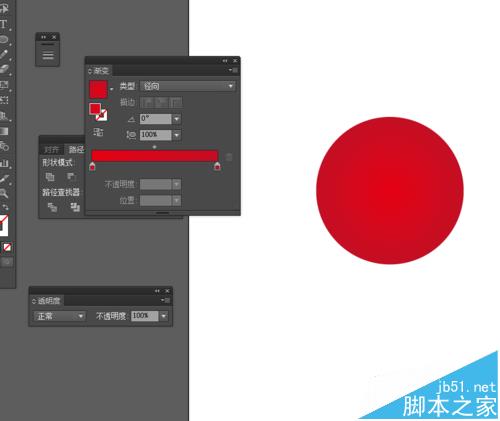500x421 pixels.
Task: Click the red gradient slider bar
Action: 155,156
